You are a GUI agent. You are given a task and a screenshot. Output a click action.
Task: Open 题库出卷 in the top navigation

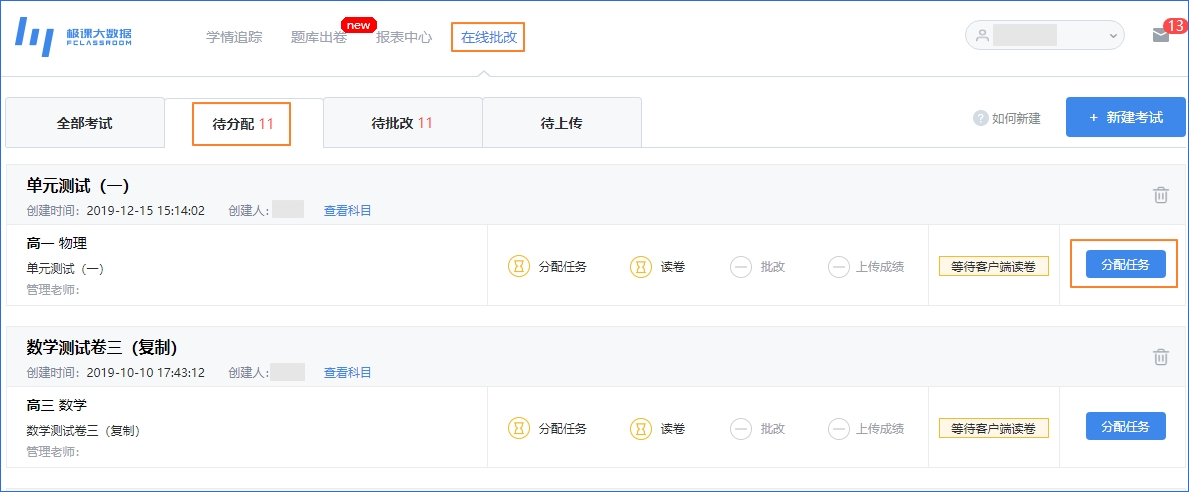318,37
